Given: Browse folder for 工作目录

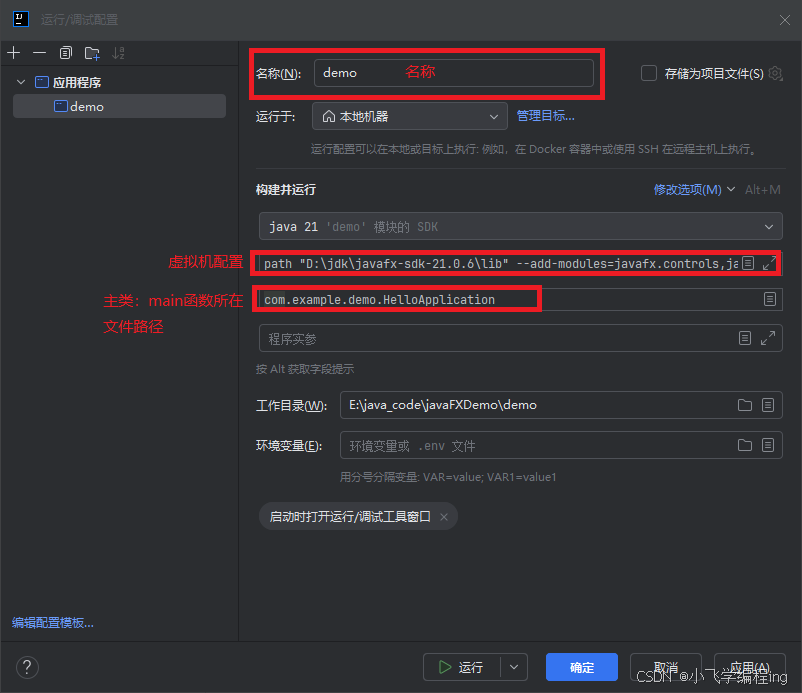Looking at the screenshot, I should click(745, 405).
